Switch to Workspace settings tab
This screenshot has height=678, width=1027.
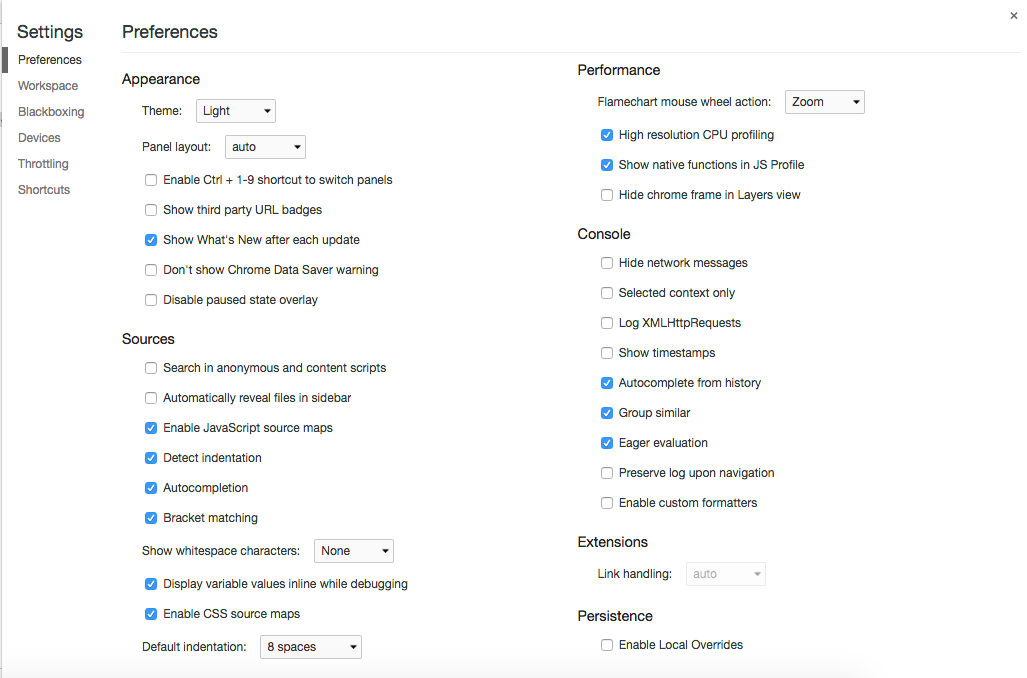(48, 86)
